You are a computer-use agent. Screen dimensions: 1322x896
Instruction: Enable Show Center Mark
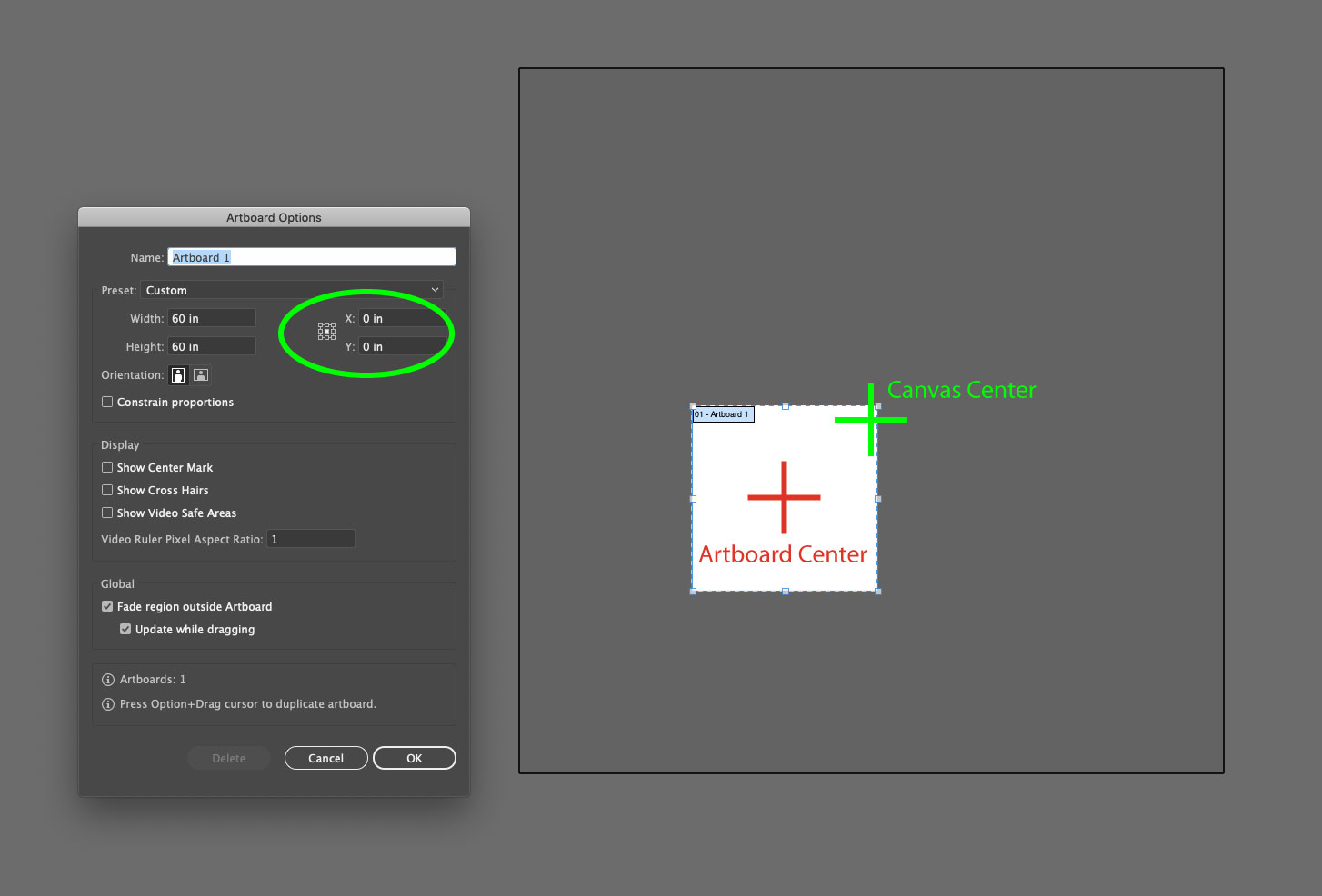tap(107, 467)
